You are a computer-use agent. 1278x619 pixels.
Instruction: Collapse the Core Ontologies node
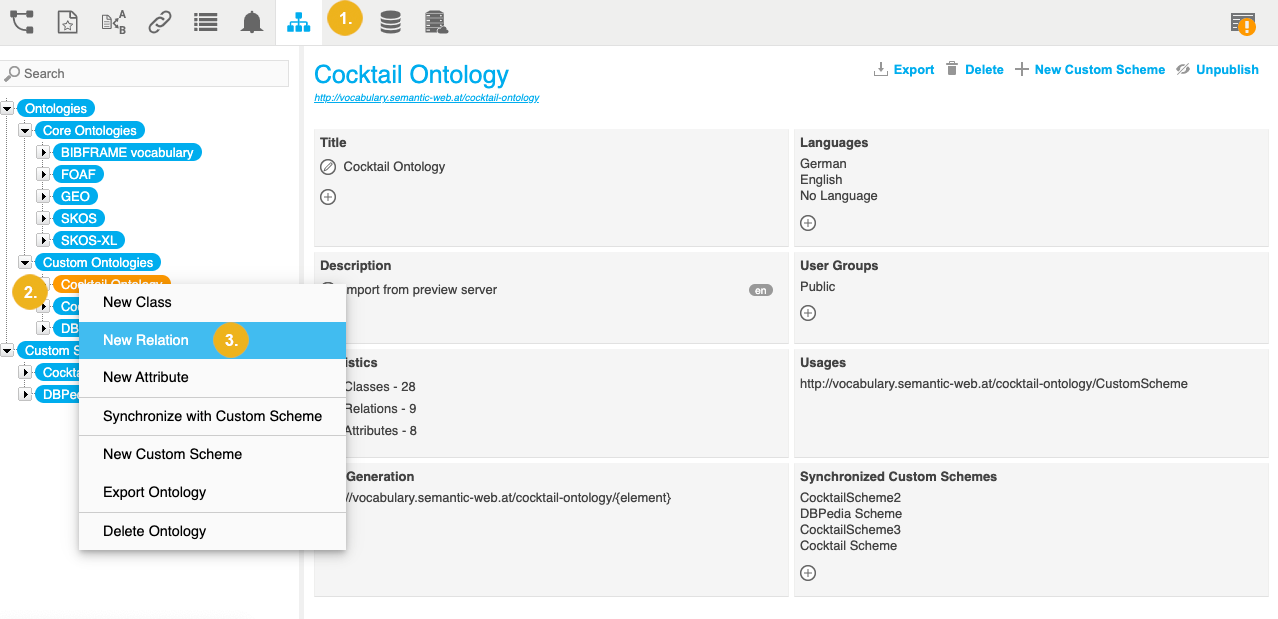25,131
